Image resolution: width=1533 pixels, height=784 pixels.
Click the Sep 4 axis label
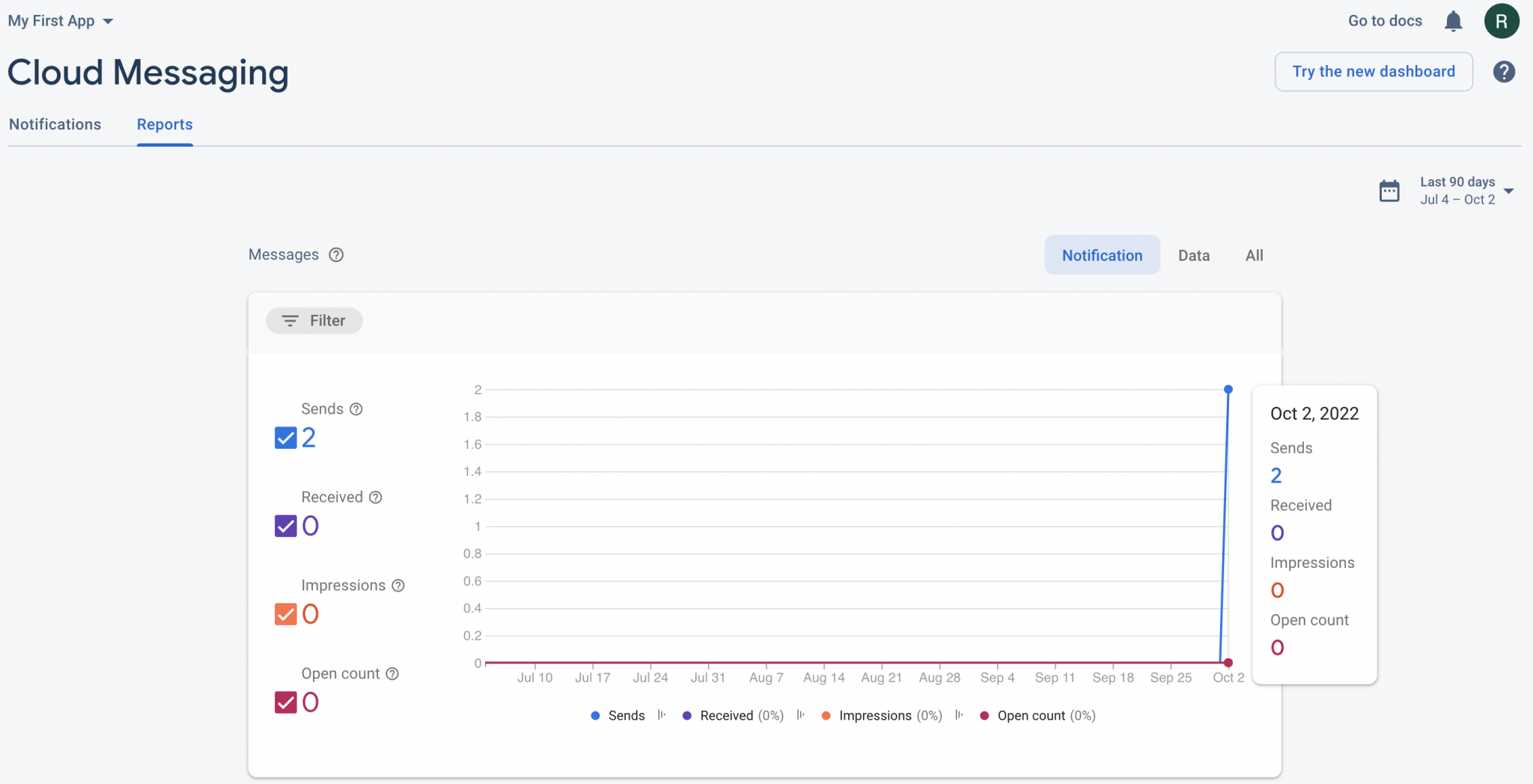point(997,678)
